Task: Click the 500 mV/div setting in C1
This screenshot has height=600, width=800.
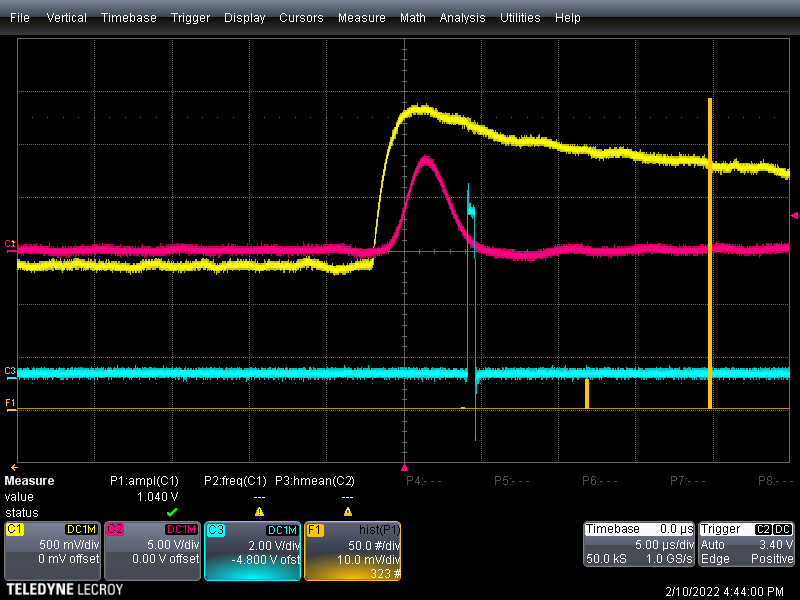Action: point(69,544)
